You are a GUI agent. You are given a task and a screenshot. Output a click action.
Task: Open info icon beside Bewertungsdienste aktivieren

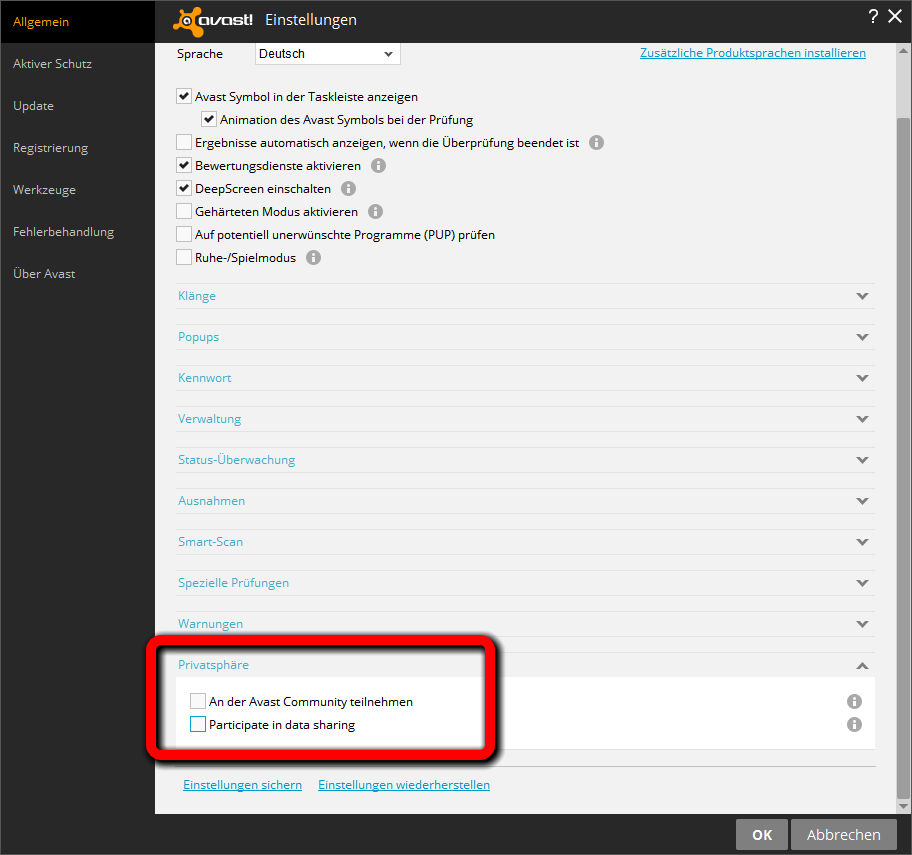(379, 166)
